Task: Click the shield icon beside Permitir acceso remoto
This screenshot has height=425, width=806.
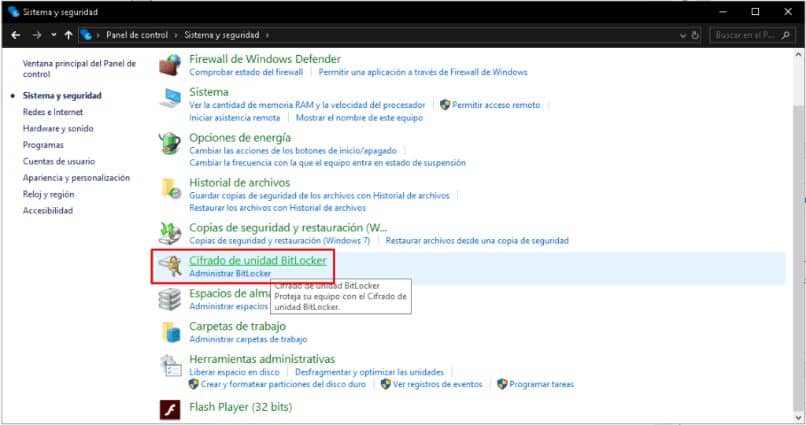Action: (445, 105)
